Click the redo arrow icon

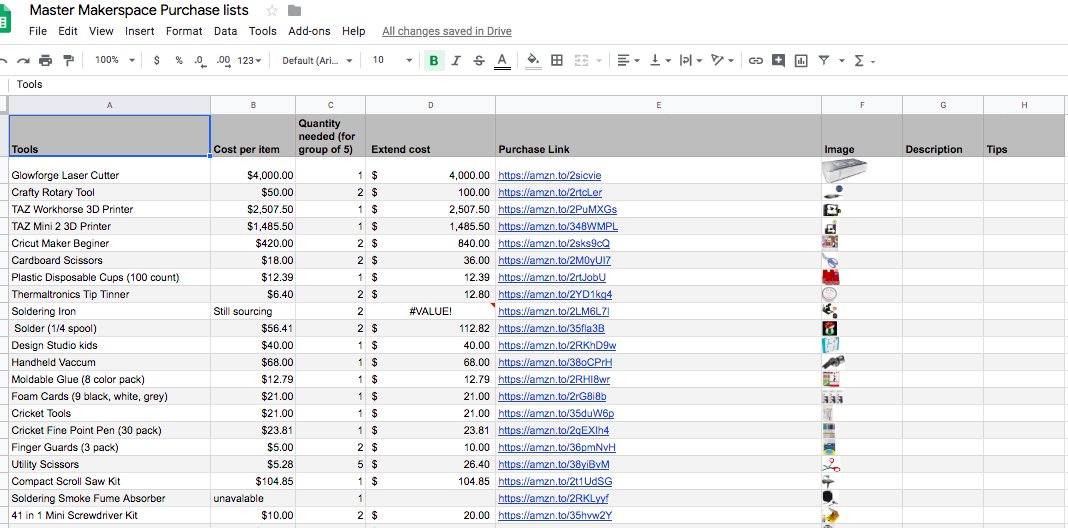coord(23,61)
